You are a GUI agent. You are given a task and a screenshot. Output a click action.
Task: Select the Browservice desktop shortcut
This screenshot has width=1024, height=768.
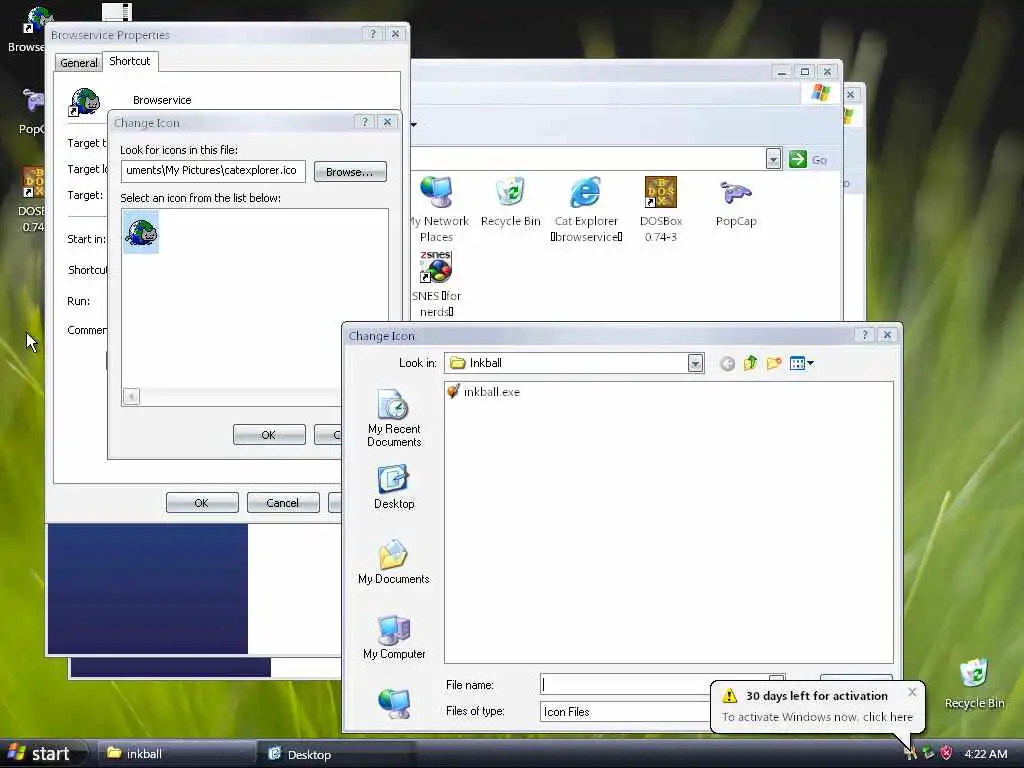pos(26,29)
